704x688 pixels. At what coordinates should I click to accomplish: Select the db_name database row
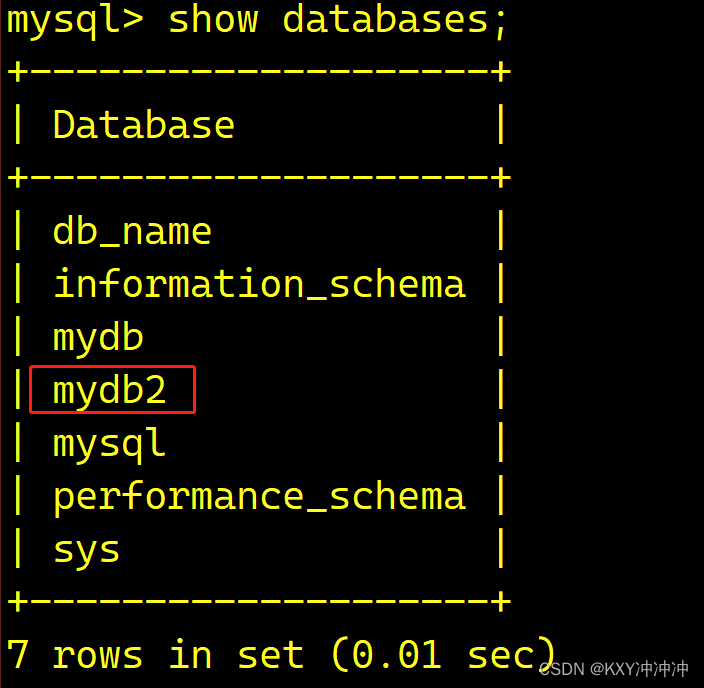point(132,232)
